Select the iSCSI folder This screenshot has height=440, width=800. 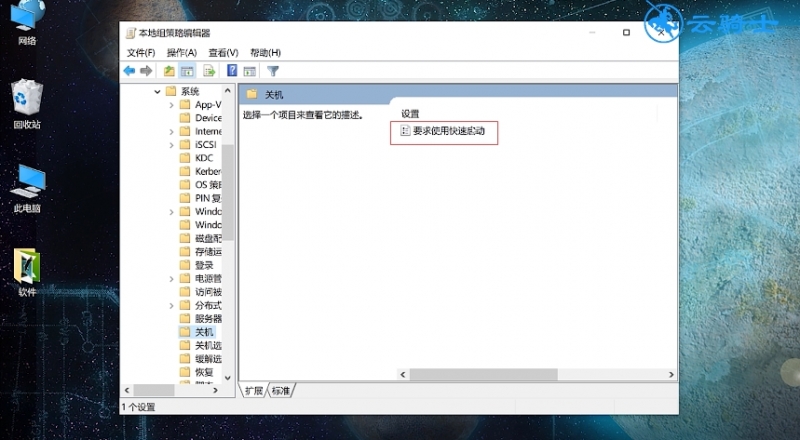198,145
